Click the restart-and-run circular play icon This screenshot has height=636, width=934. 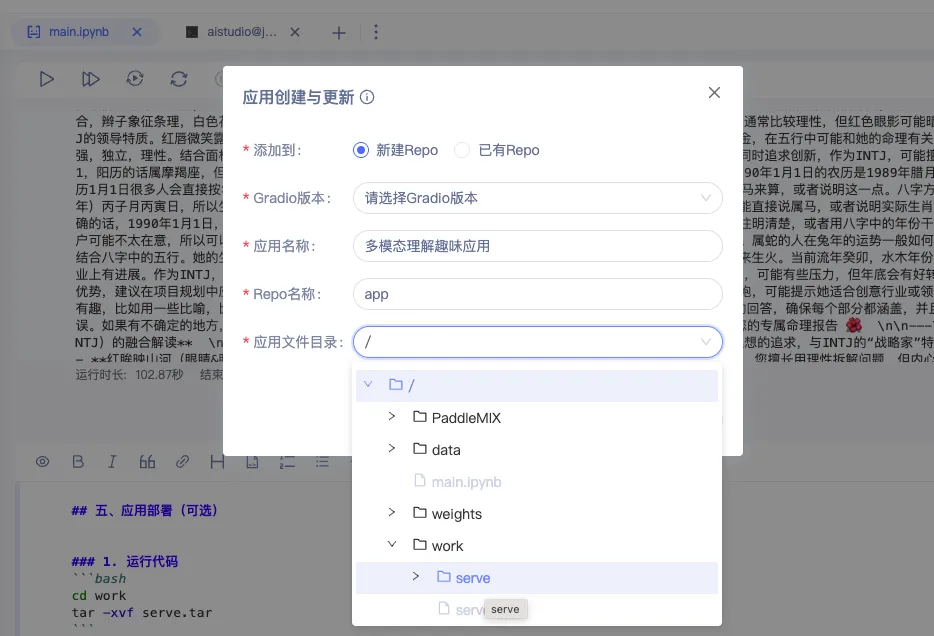pos(135,79)
